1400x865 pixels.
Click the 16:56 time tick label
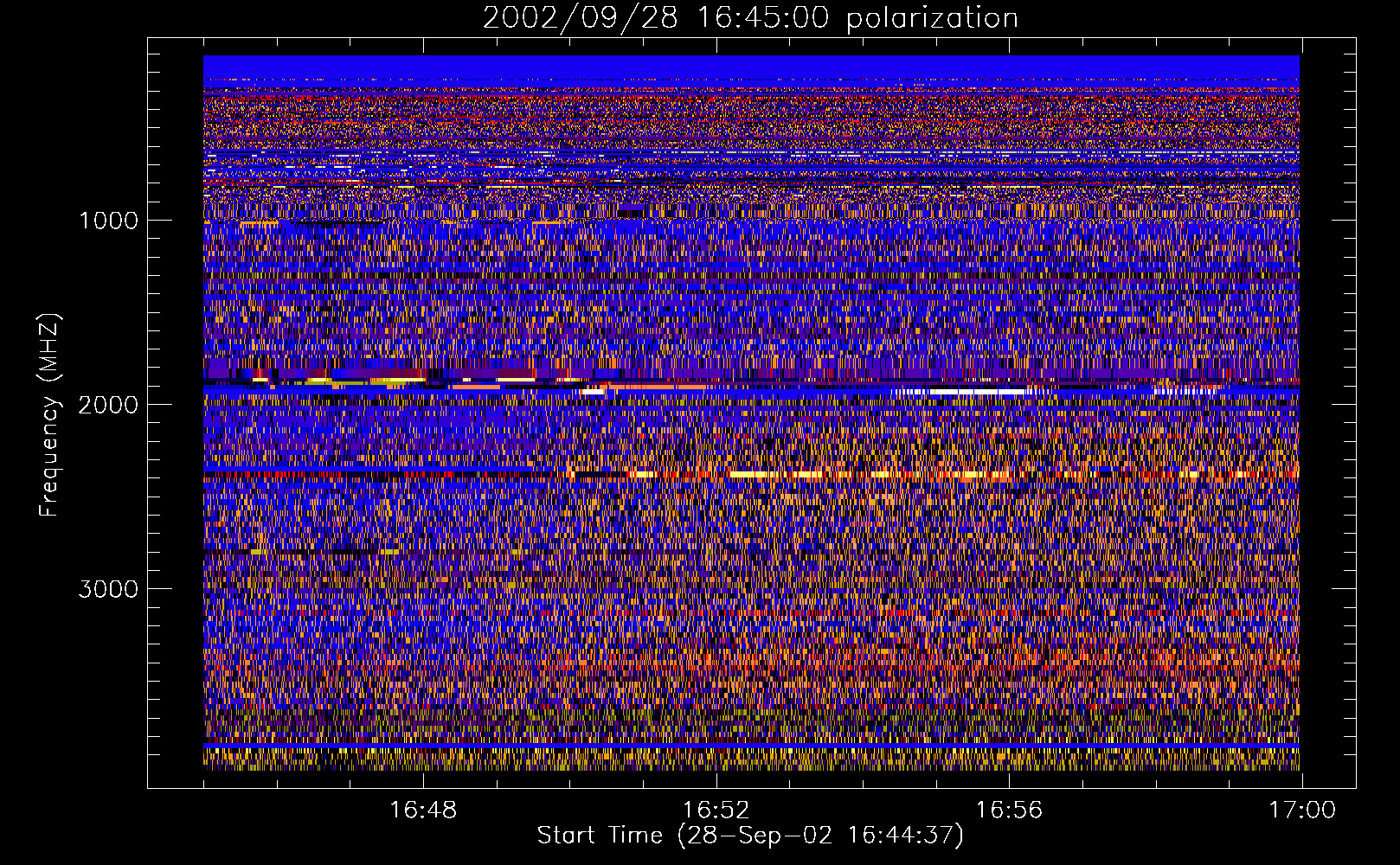pos(1009,811)
